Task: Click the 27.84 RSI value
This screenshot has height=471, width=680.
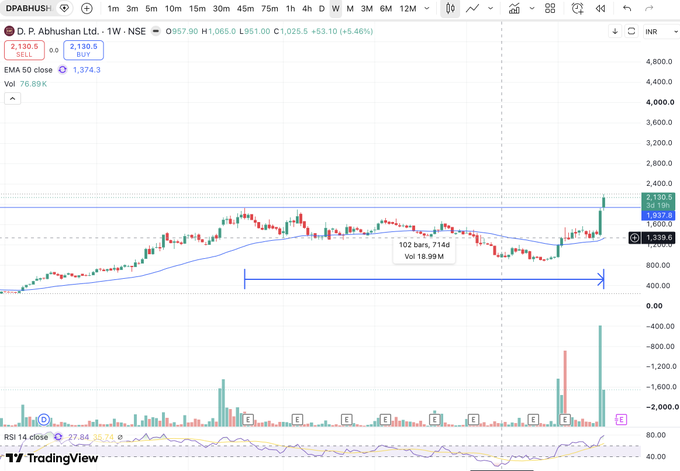Action: coord(78,437)
